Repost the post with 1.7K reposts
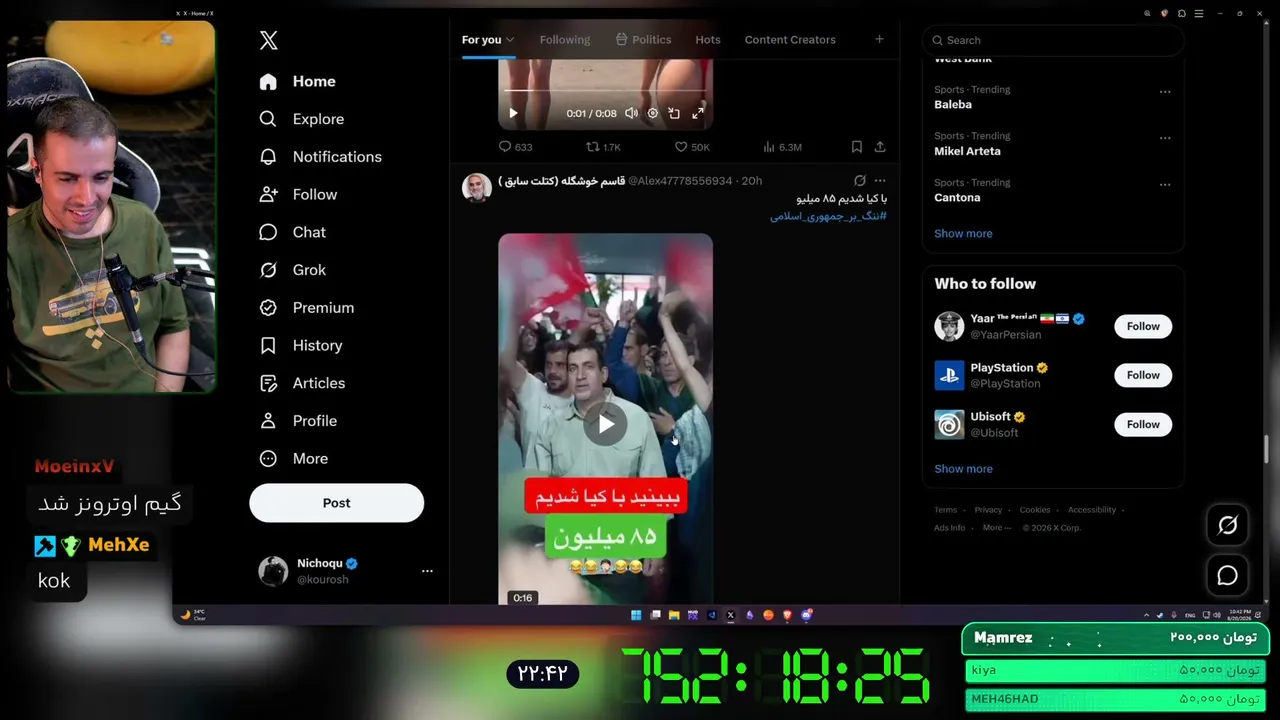Viewport: 1280px width, 720px height. pyautogui.click(x=603, y=147)
